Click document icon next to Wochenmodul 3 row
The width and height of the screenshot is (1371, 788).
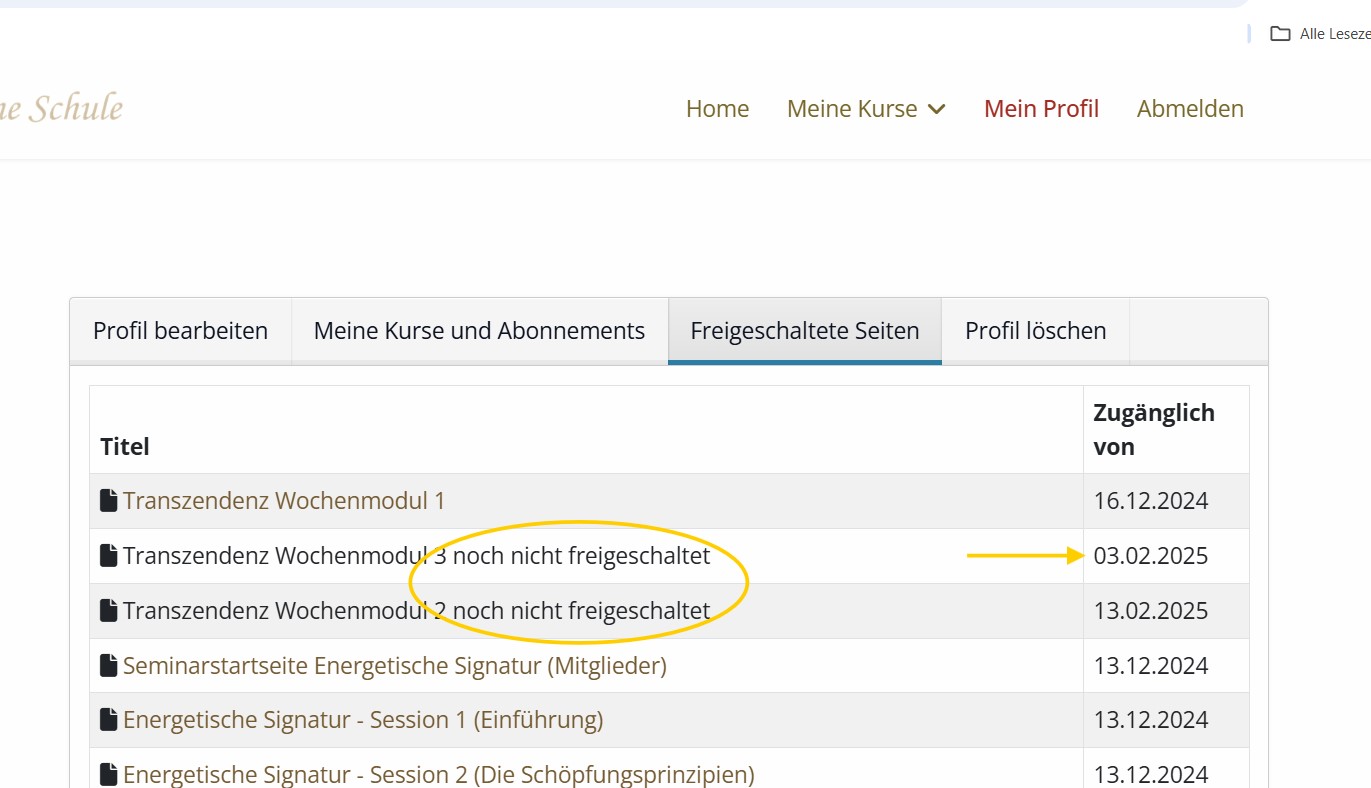click(x=109, y=556)
